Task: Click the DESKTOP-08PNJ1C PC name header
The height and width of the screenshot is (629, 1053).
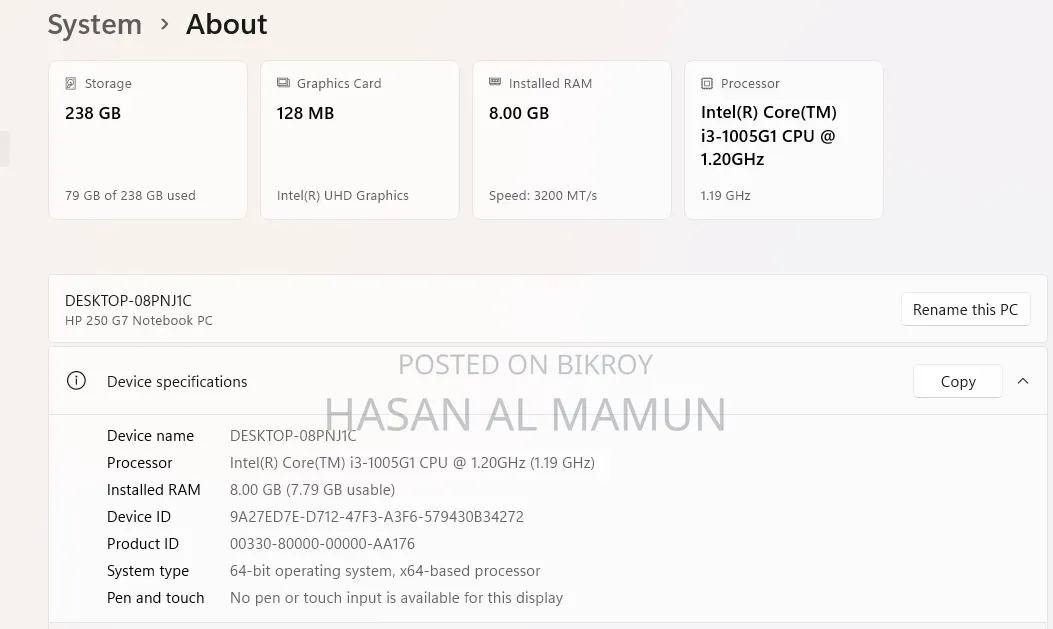Action: coord(128,301)
